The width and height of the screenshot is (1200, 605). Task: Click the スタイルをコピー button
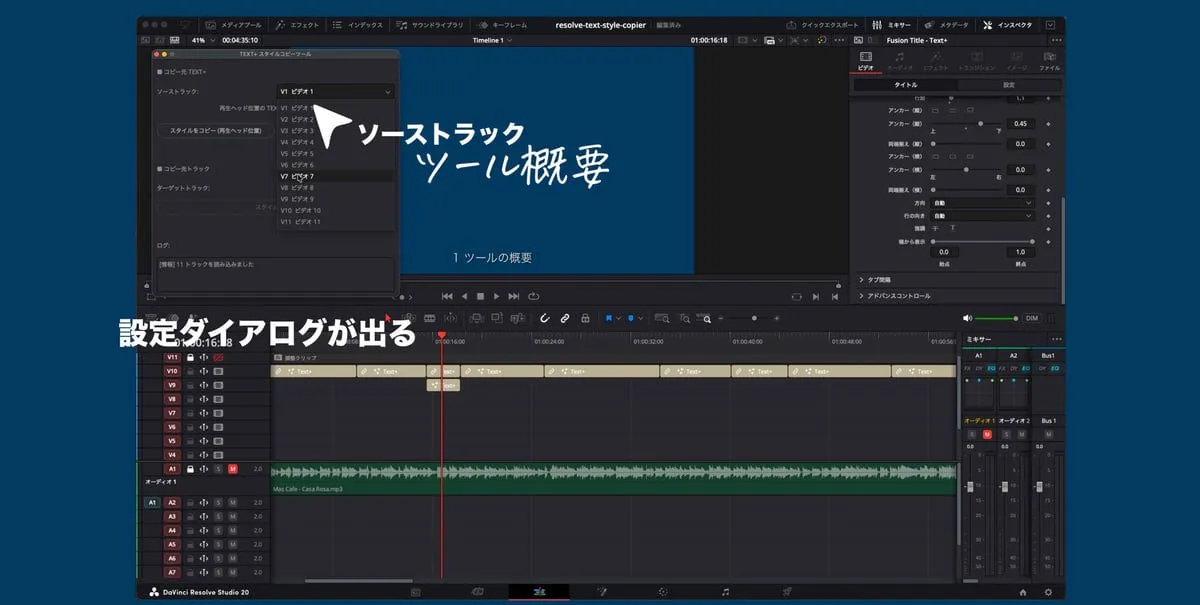(x=215, y=130)
